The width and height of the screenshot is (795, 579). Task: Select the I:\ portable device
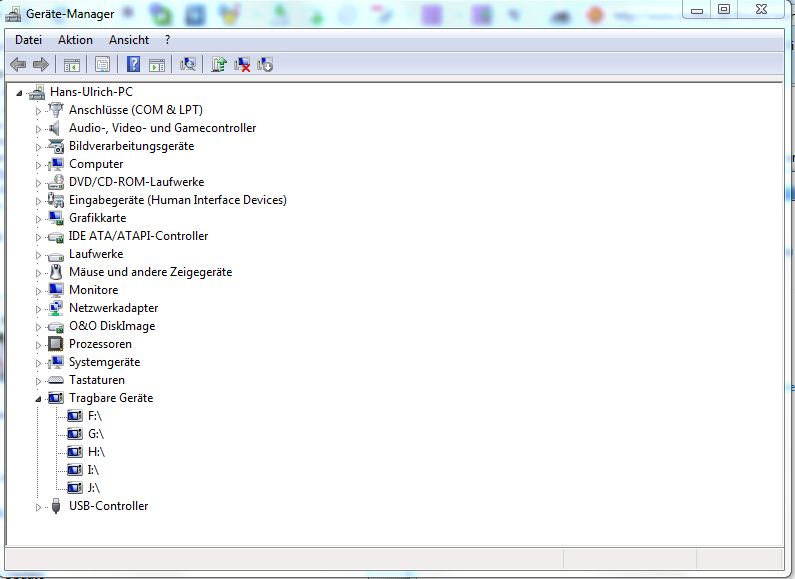[93, 470]
